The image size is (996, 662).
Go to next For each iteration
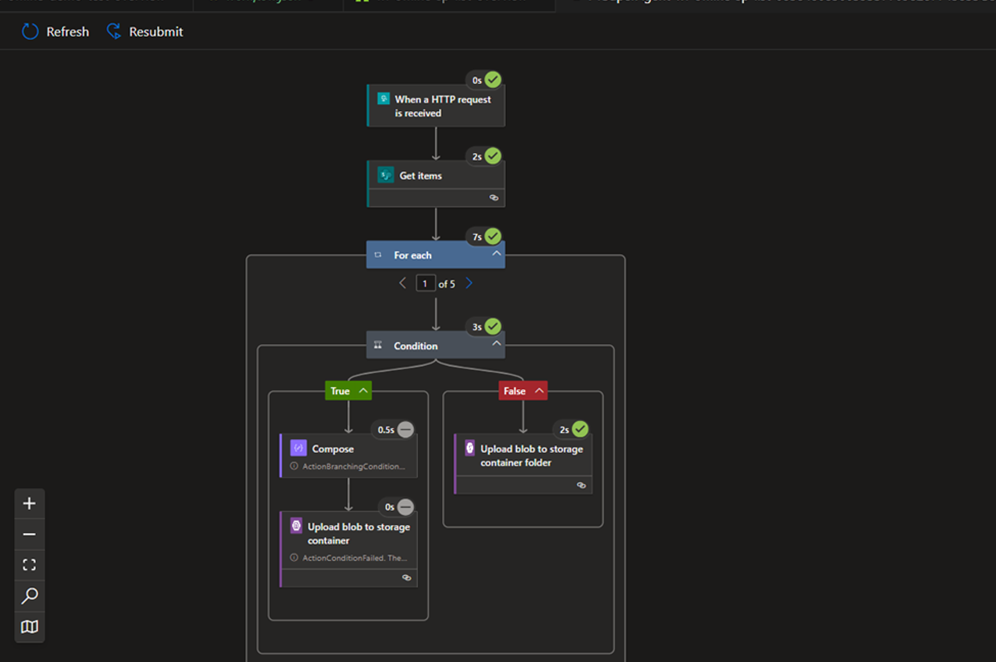[469, 283]
